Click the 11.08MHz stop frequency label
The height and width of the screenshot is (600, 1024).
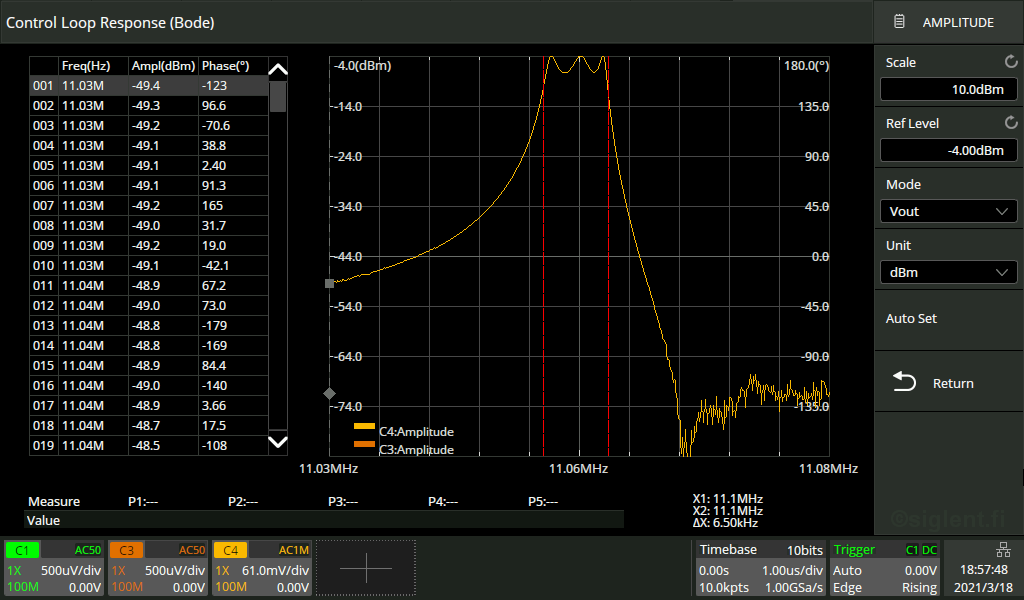pos(828,469)
